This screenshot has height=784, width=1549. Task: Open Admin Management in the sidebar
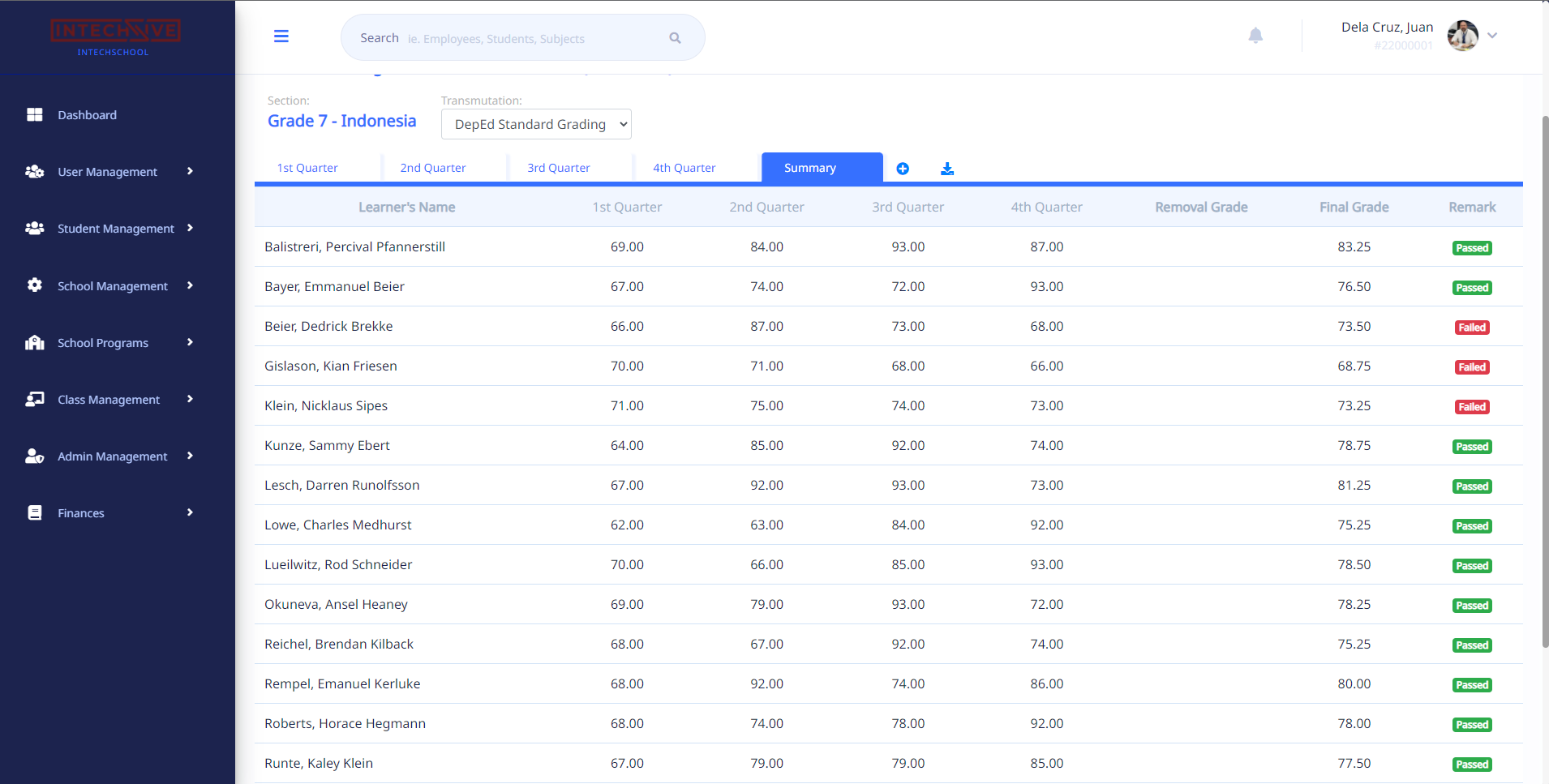[112, 456]
